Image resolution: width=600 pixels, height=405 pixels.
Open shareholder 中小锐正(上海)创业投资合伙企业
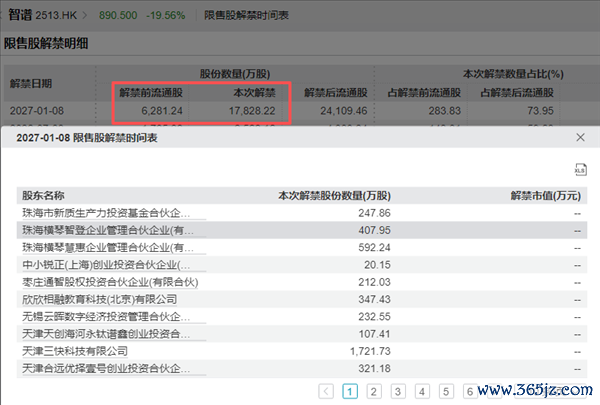(x=106, y=265)
